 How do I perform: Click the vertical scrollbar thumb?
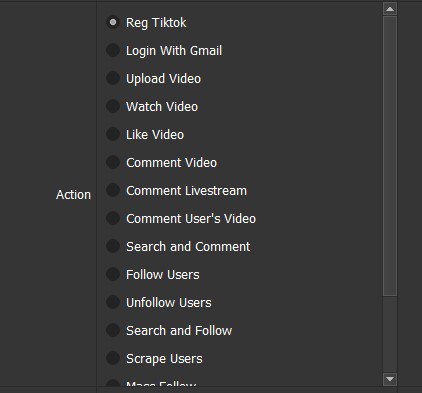coord(390,156)
